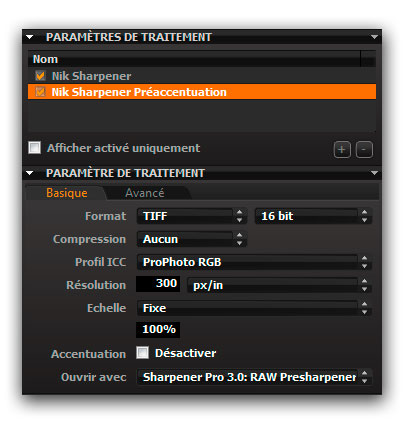Viewport: 408px width, 426px height.
Task: Collapse the Paramètres de traitement section
Action: [30, 37]
